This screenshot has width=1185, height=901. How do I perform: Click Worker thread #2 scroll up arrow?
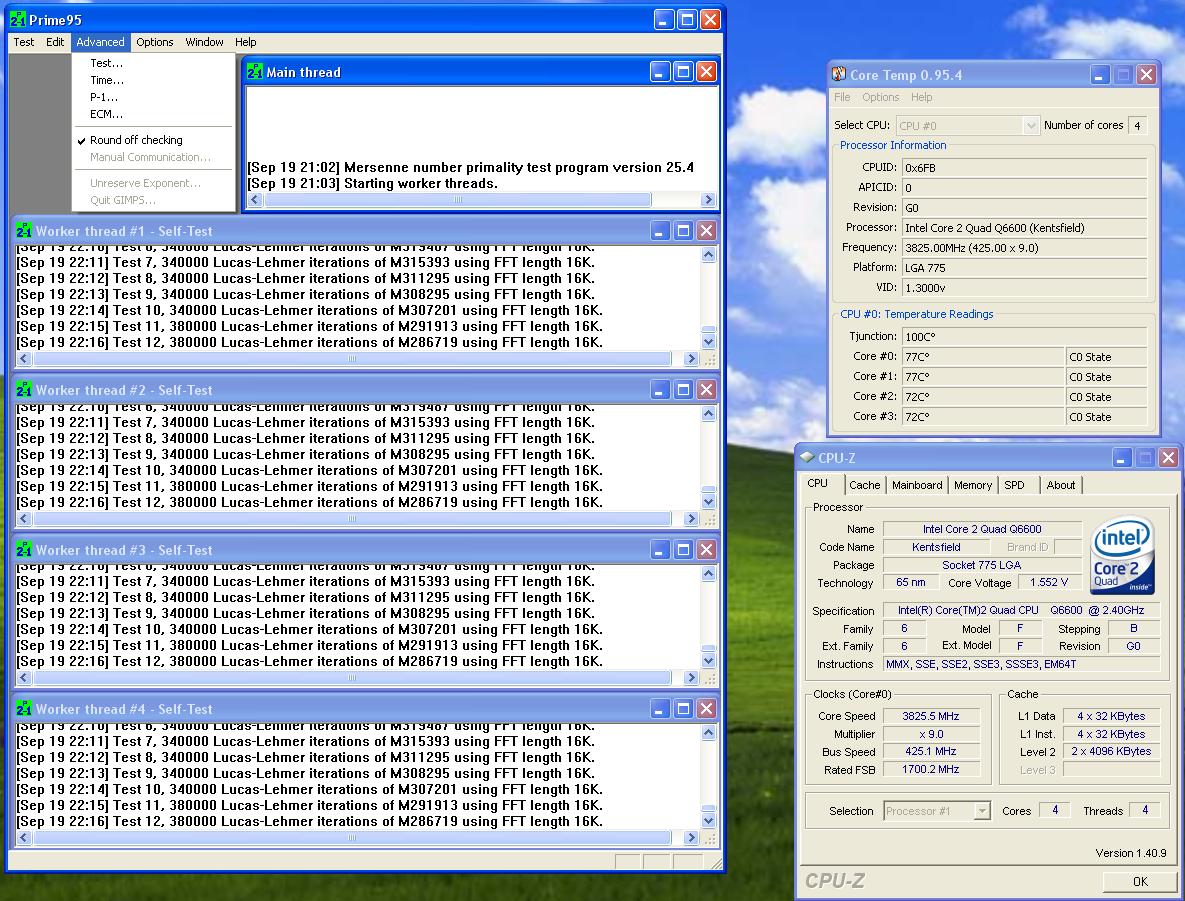(708, 413)
